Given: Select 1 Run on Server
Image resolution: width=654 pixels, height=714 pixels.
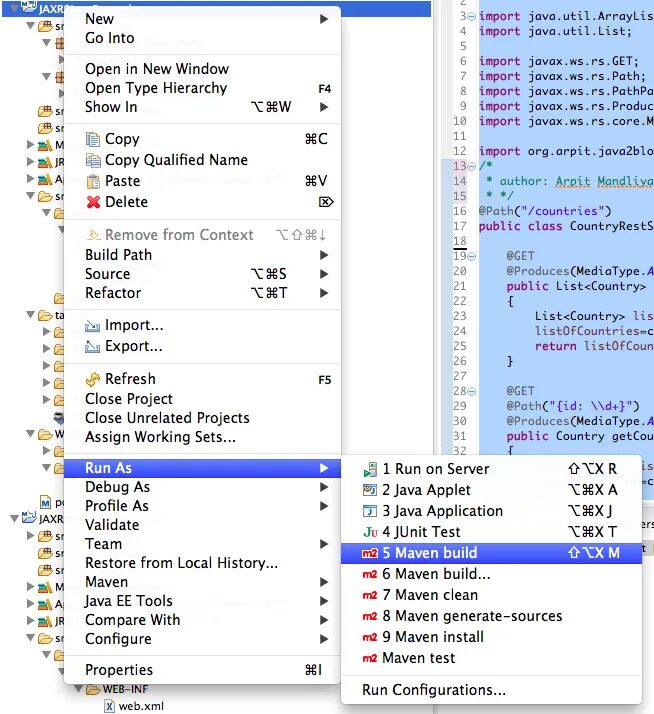Looking at the screenshot, I should (x=491, y=469).
